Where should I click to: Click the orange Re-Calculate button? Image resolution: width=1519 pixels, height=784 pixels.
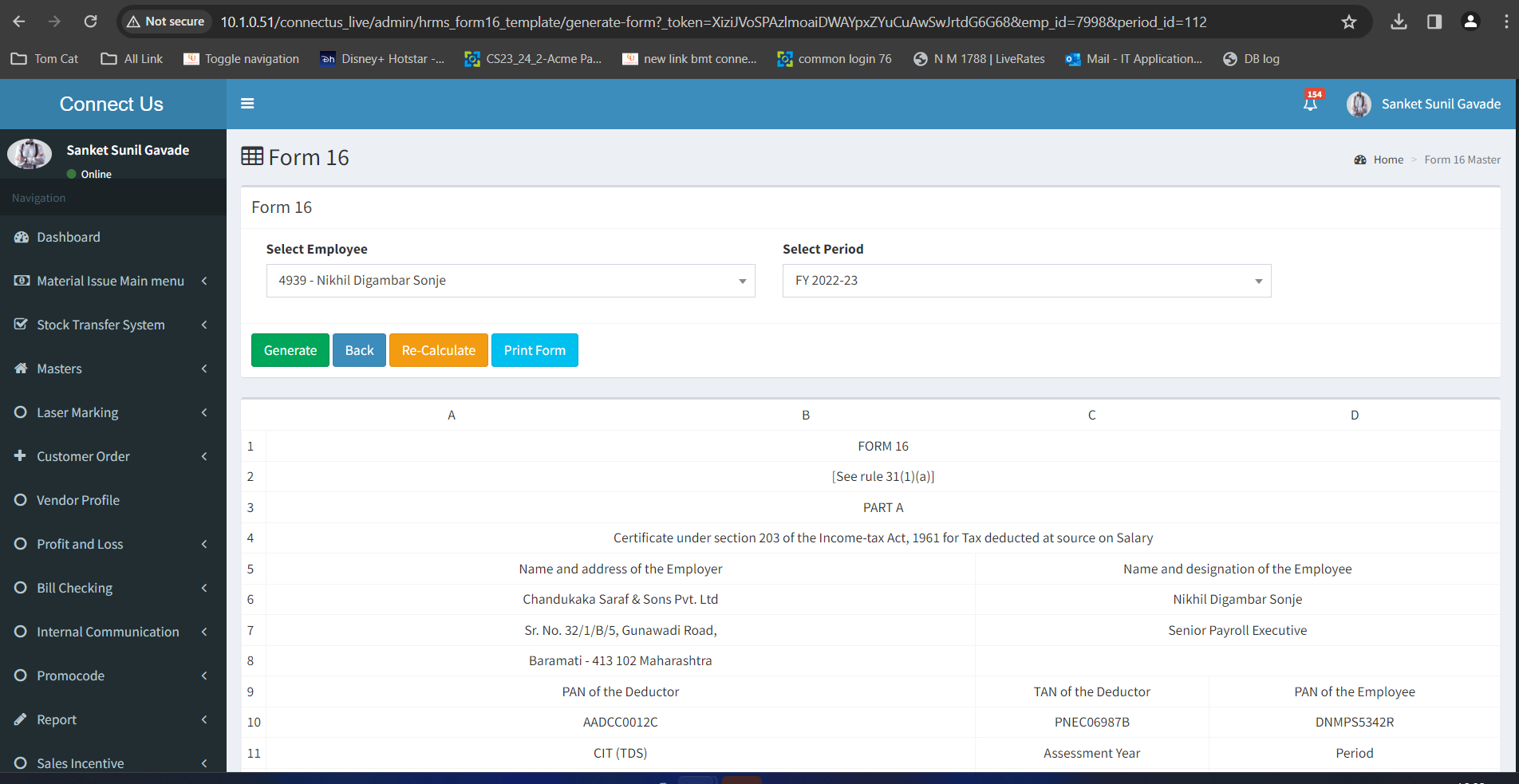pyautogui.click(x=439, y=350)
